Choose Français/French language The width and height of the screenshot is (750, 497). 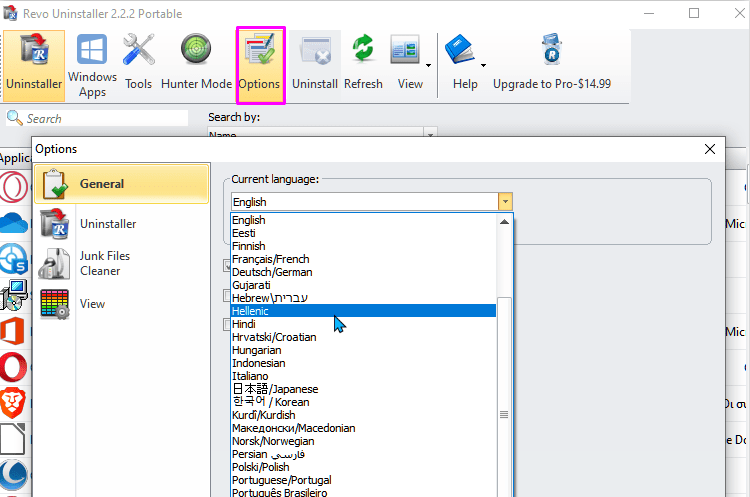click(x=363, y=259)
